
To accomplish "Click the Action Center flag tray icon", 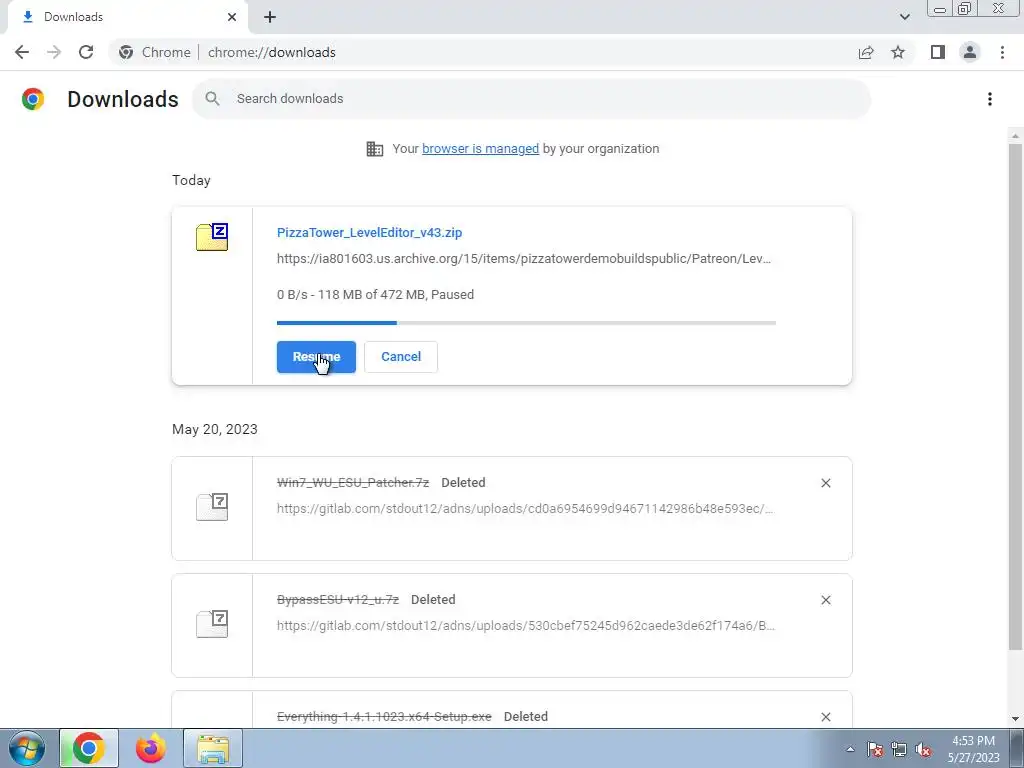I will tap(875, 749).
